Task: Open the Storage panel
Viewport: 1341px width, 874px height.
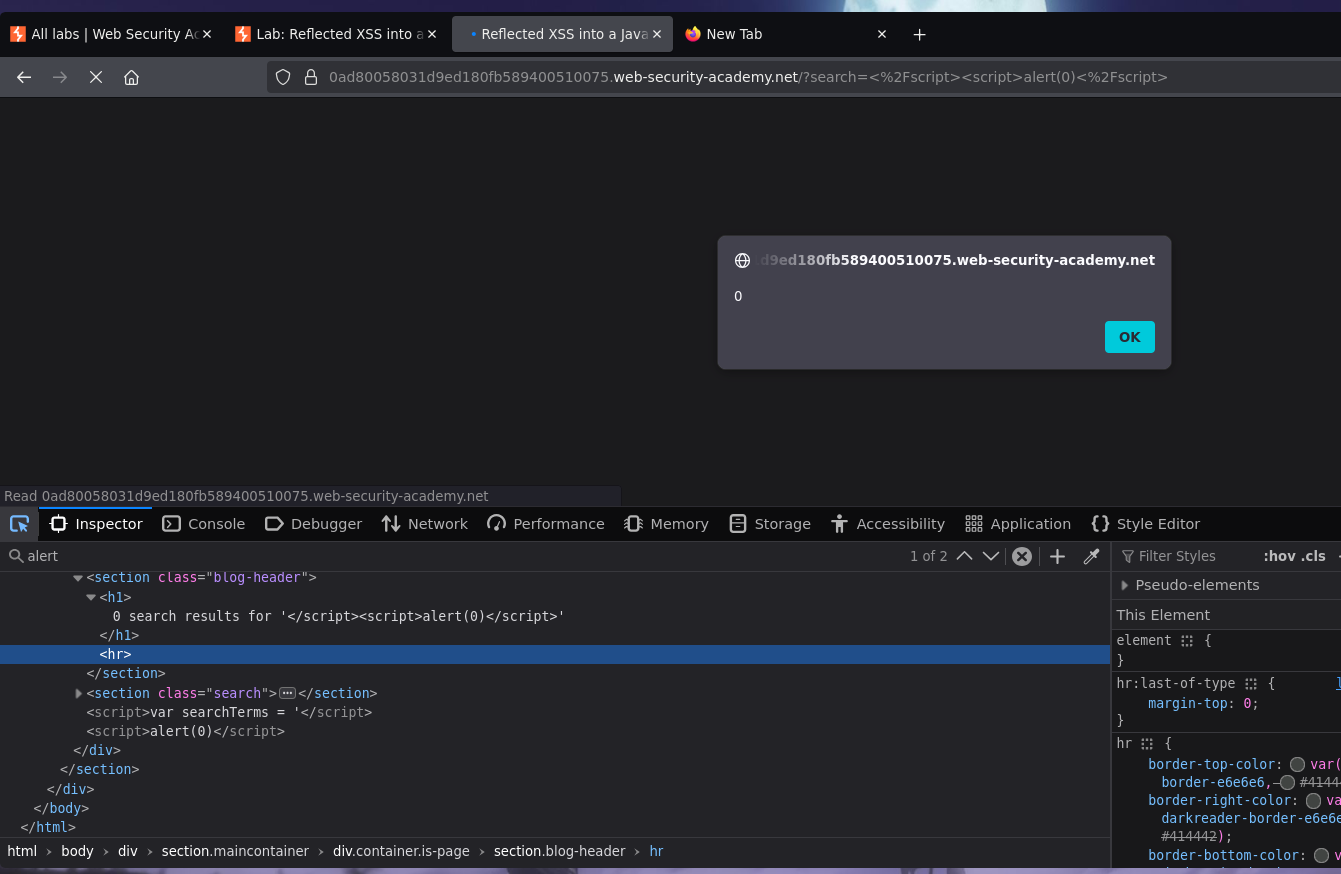Action: (x=769, y=524)
